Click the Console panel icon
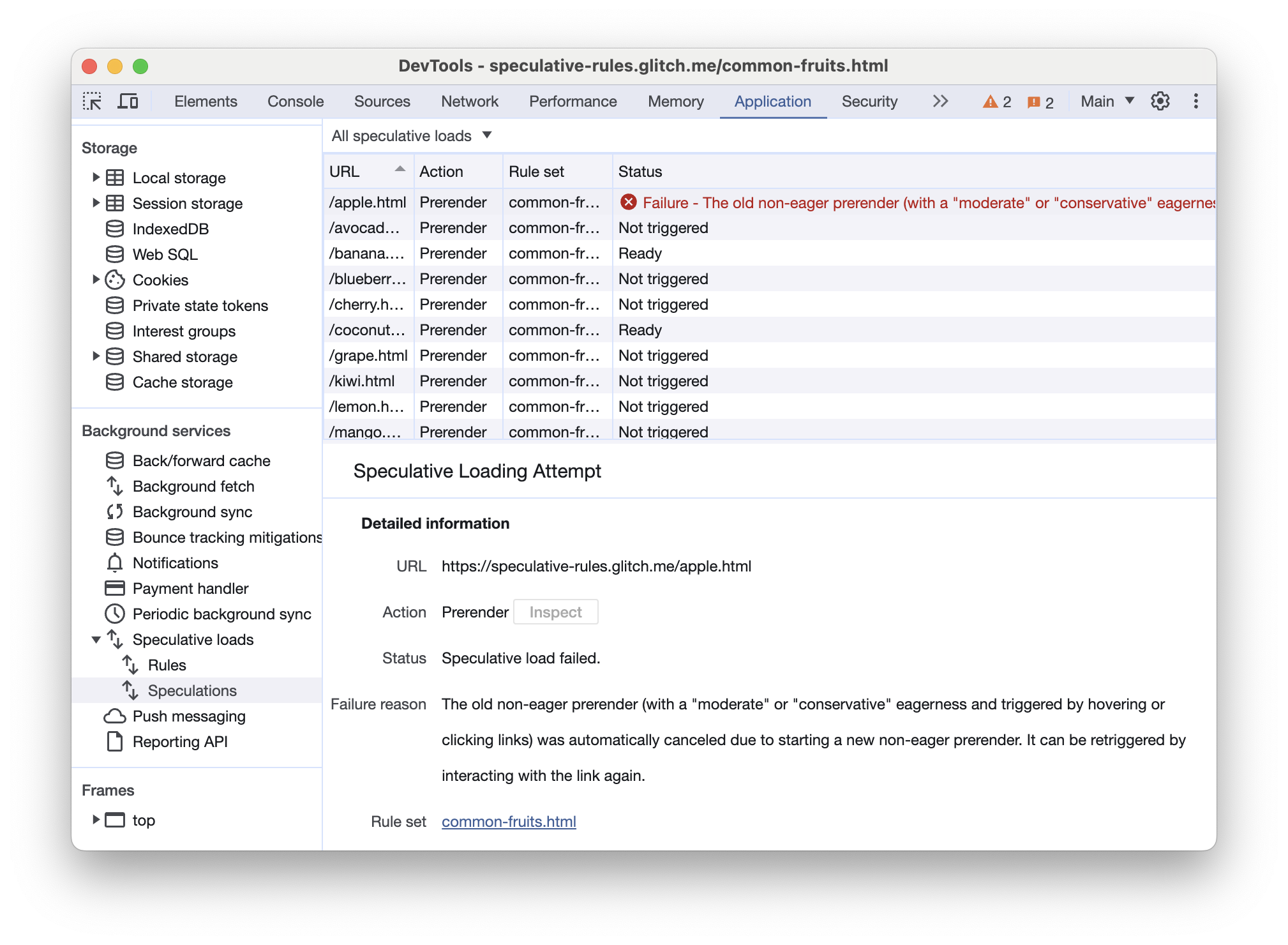 point(295,101)
